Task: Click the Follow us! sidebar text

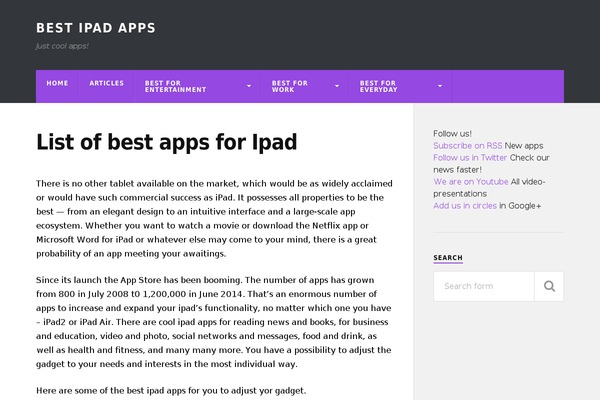Action: 452,134
